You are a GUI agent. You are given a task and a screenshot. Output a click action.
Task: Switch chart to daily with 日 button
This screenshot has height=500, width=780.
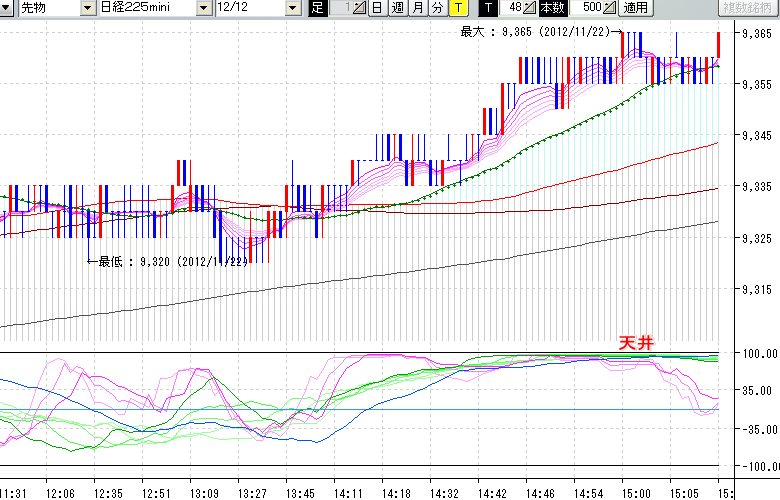377,8
